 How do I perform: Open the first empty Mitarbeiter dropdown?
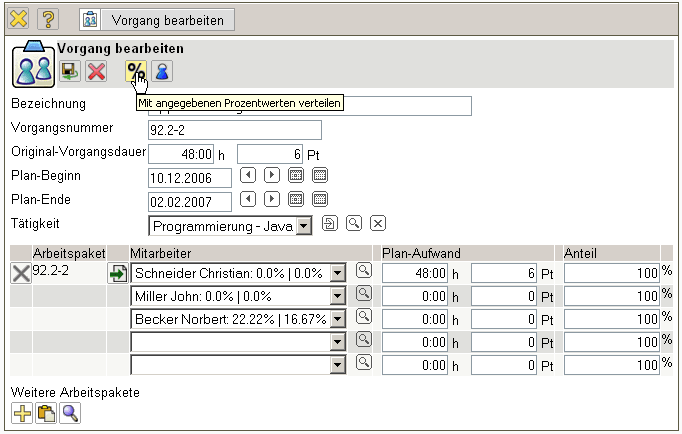point(338,342)
